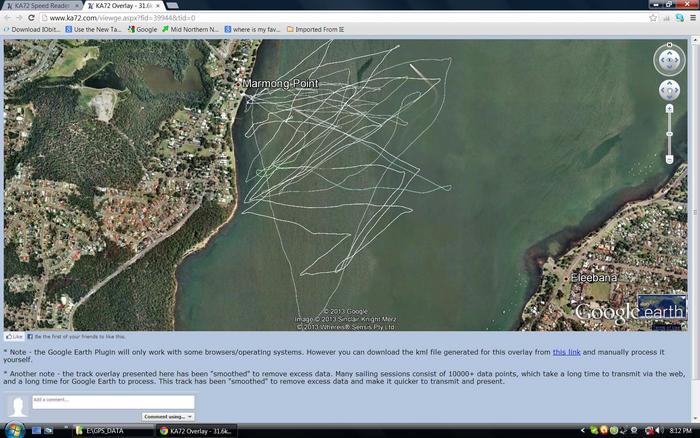
Task: Click the Google Earth look-around compass control
Action: click(669, 60)
